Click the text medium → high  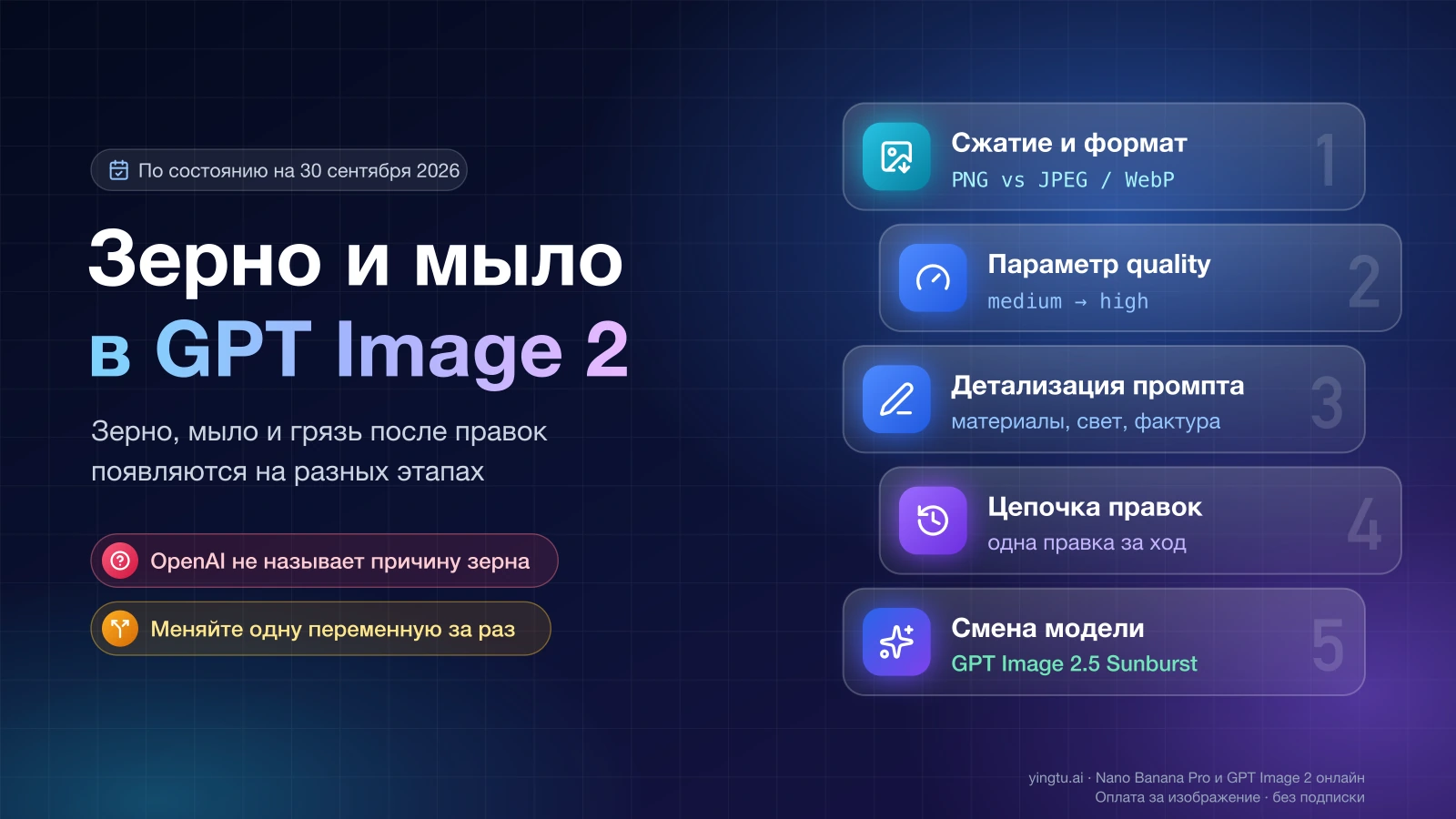tap(1068, 301)
